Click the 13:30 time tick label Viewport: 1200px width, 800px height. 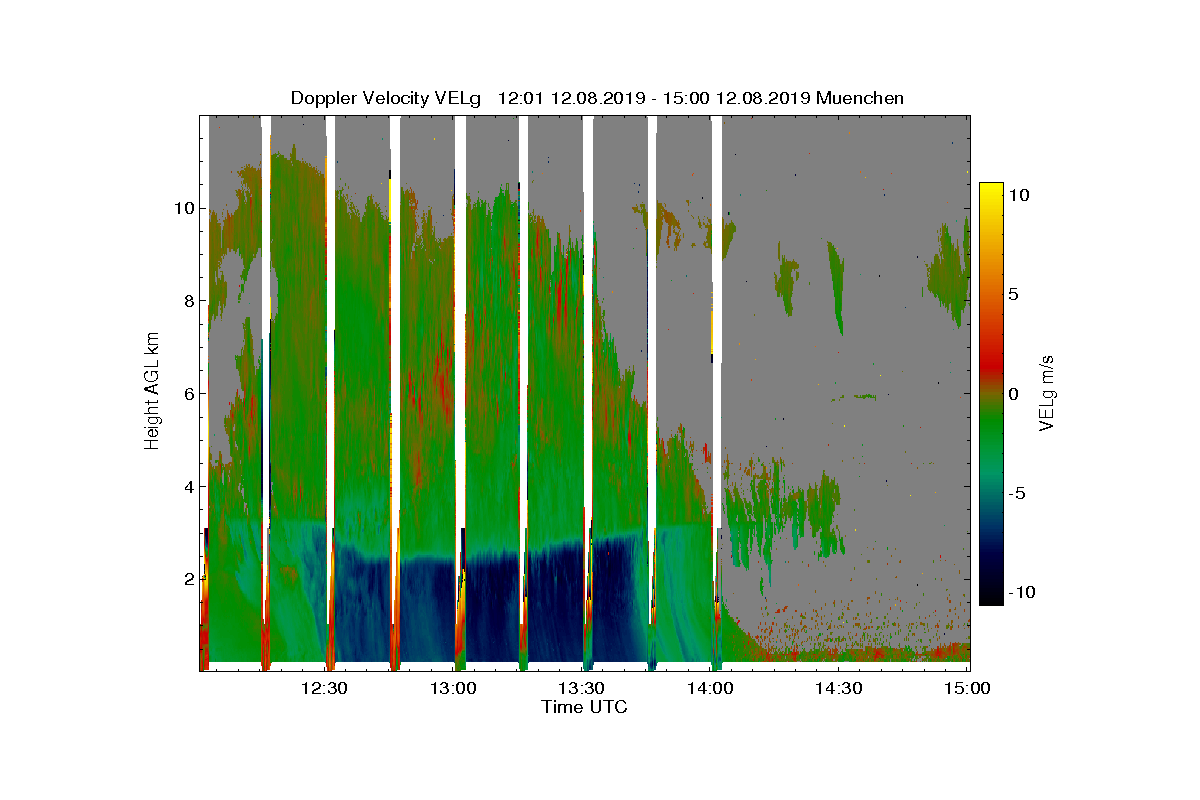[580, 688]
